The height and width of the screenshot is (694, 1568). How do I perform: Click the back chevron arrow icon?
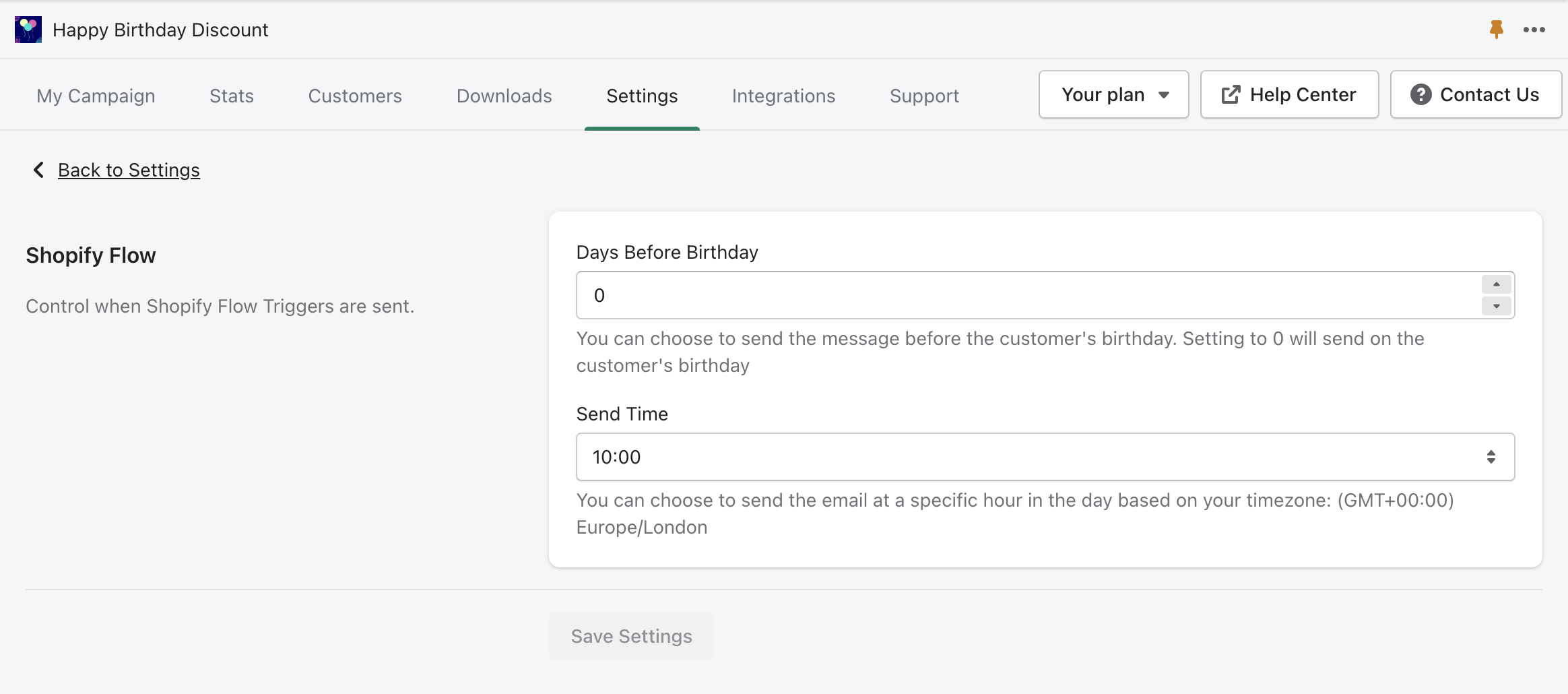pyautogui.click(x=38, y=170)
